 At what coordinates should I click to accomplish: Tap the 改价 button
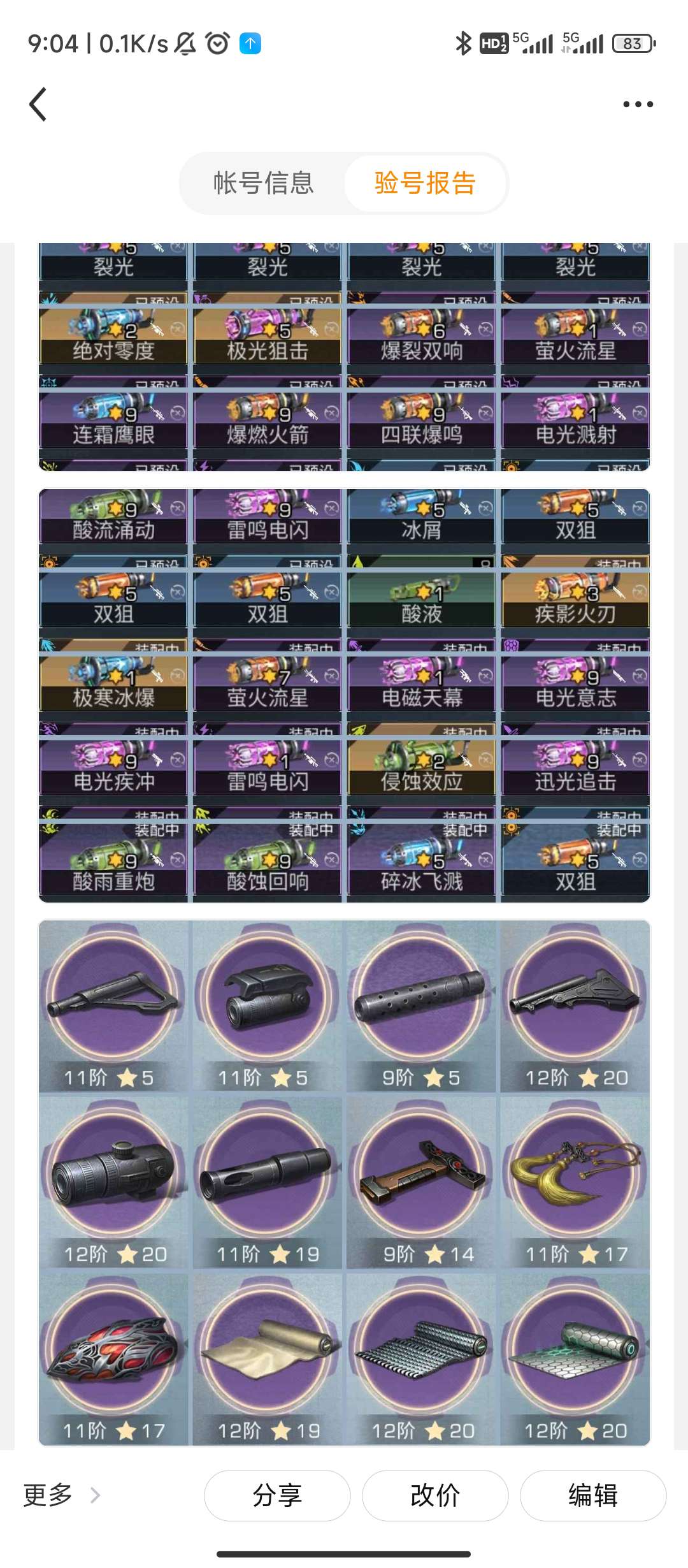coord(435,1495)
